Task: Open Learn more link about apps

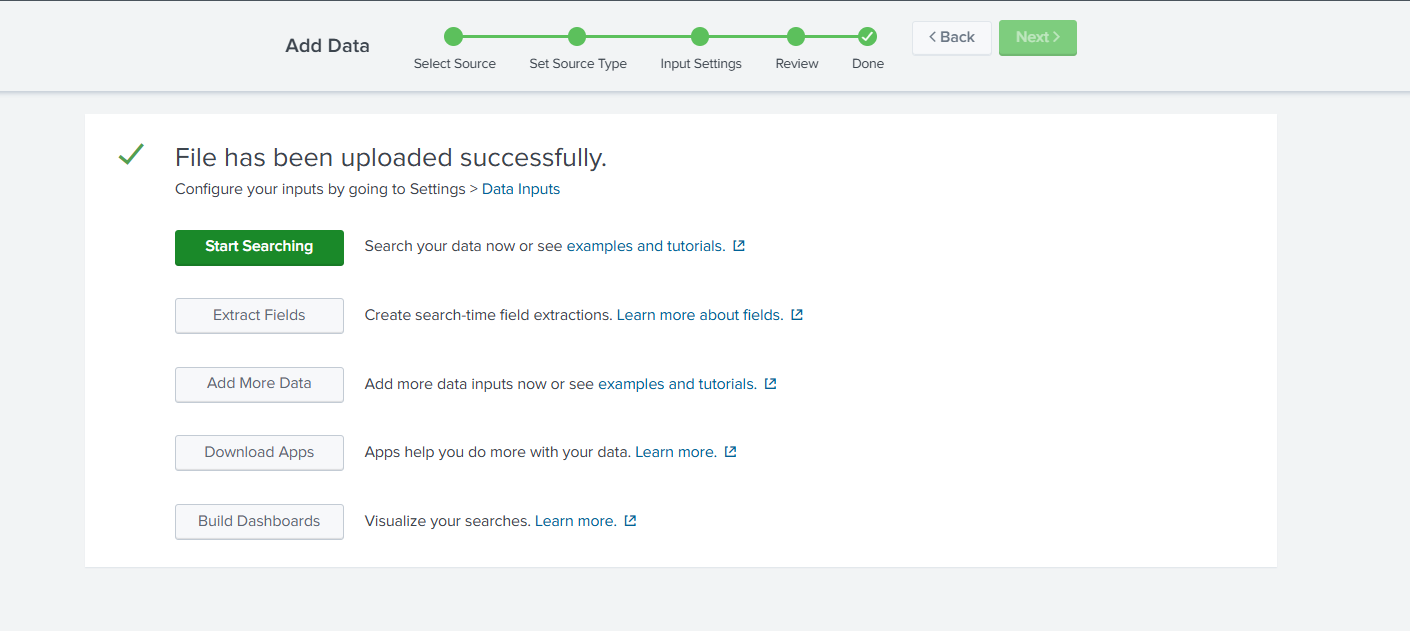Action: 676,452
